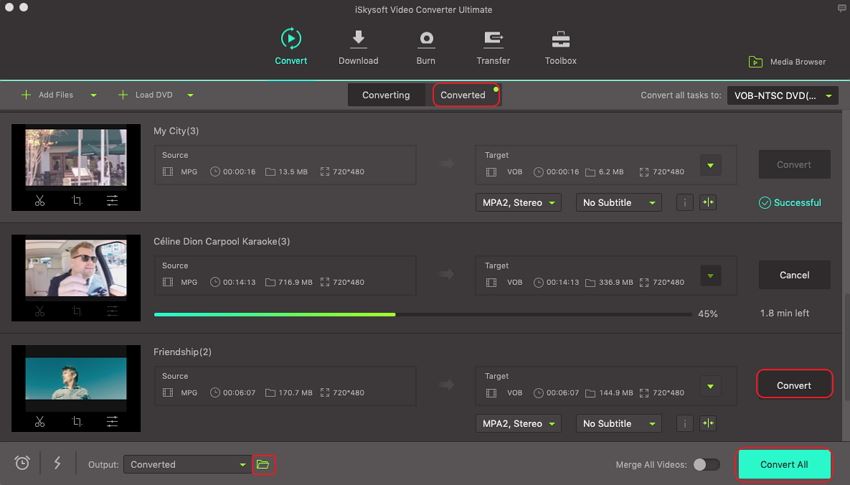Toggle the Merge All Videos switch
Screen dimensions: 850x485
click(x=706, y=464)
